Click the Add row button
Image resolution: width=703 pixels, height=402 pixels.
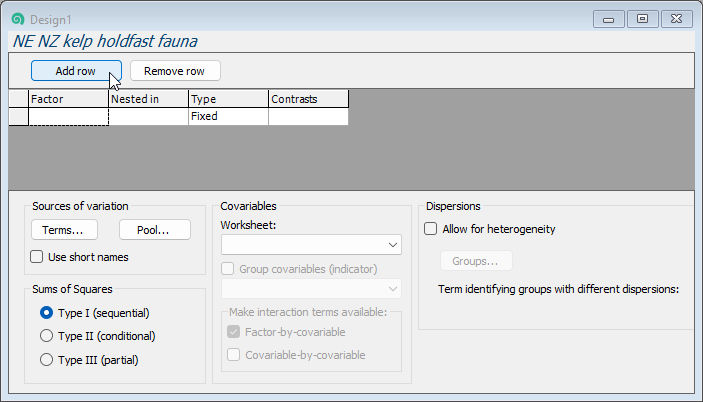tap(76, 71)
